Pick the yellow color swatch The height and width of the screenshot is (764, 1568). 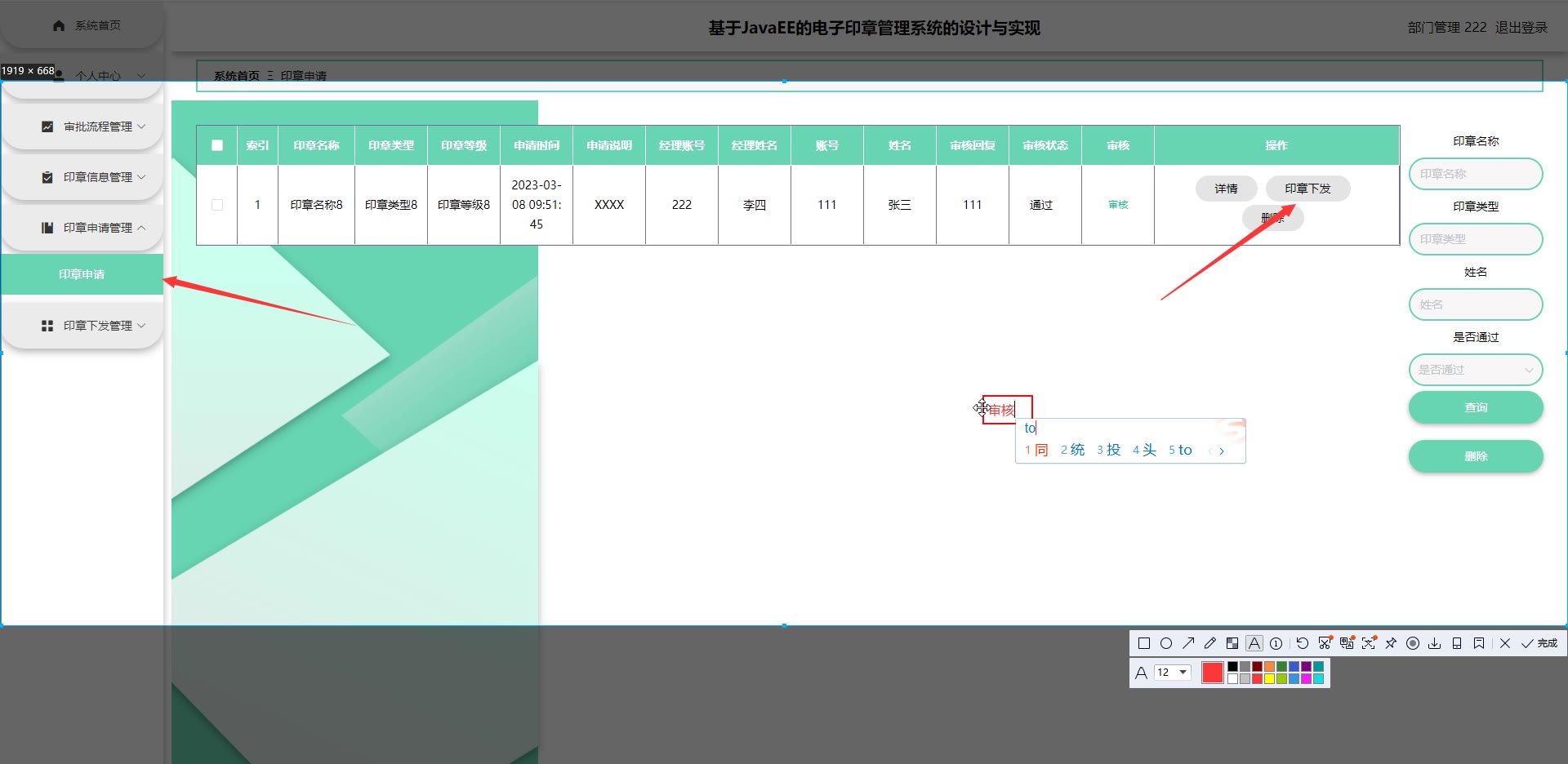[x=1269, y=678]
